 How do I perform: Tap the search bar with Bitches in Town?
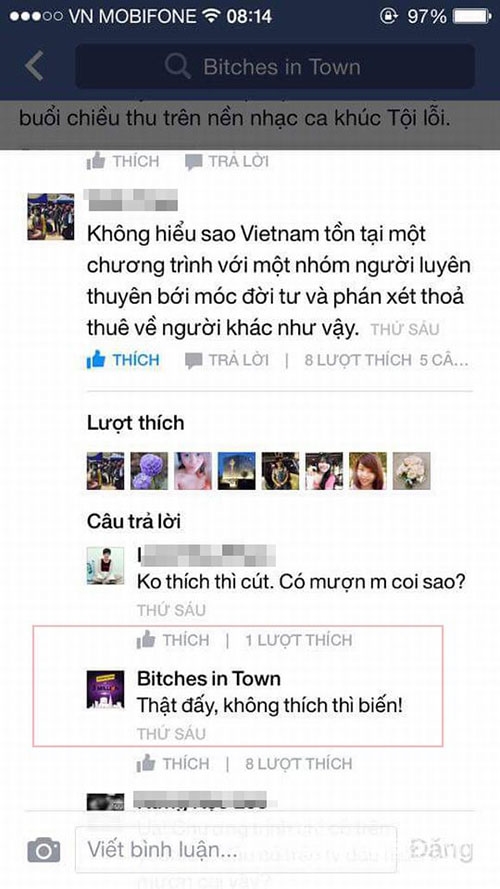276,67
